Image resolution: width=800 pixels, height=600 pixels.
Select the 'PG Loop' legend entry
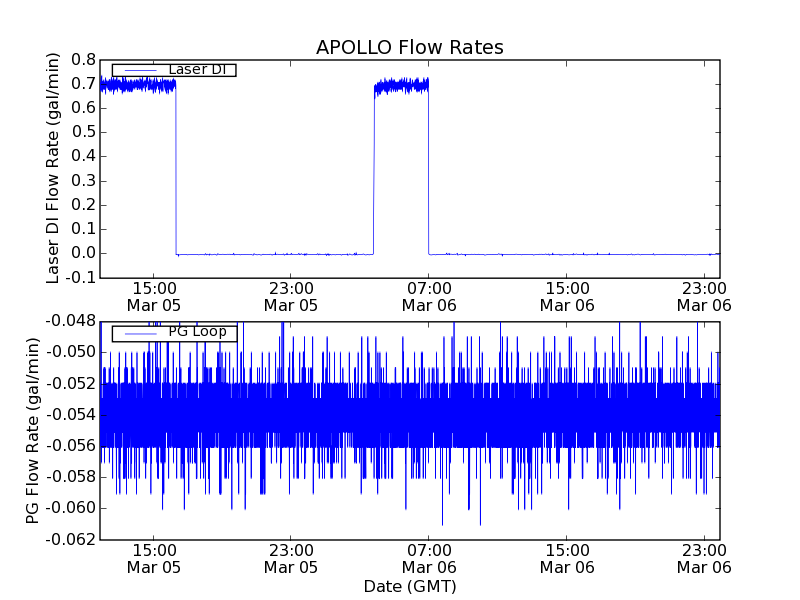point(174,333)
